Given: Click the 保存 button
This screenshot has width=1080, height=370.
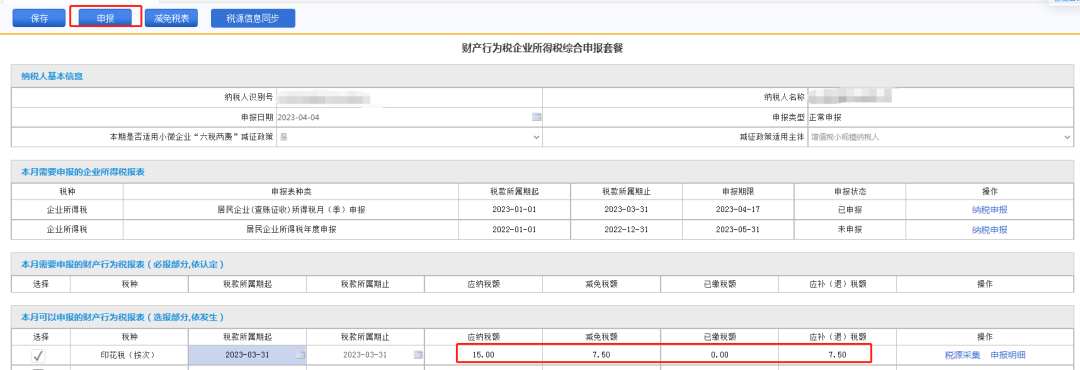Looking at the screenshot, I should pos(39,19).
